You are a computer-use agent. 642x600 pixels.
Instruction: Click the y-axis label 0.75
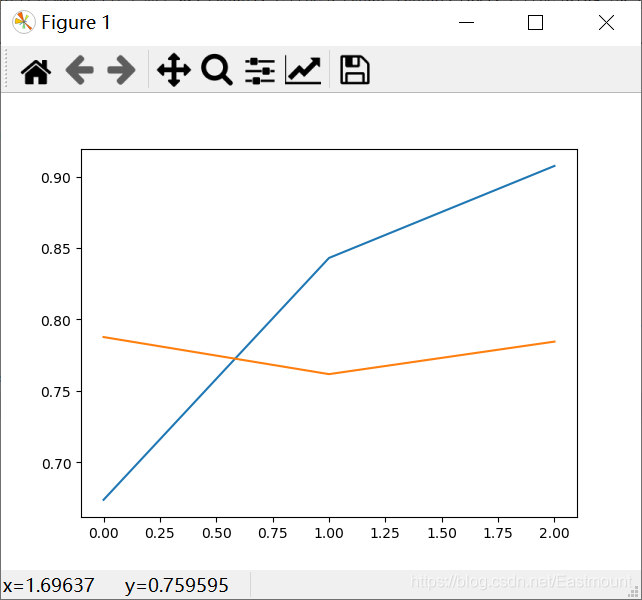tap(56, 392)
